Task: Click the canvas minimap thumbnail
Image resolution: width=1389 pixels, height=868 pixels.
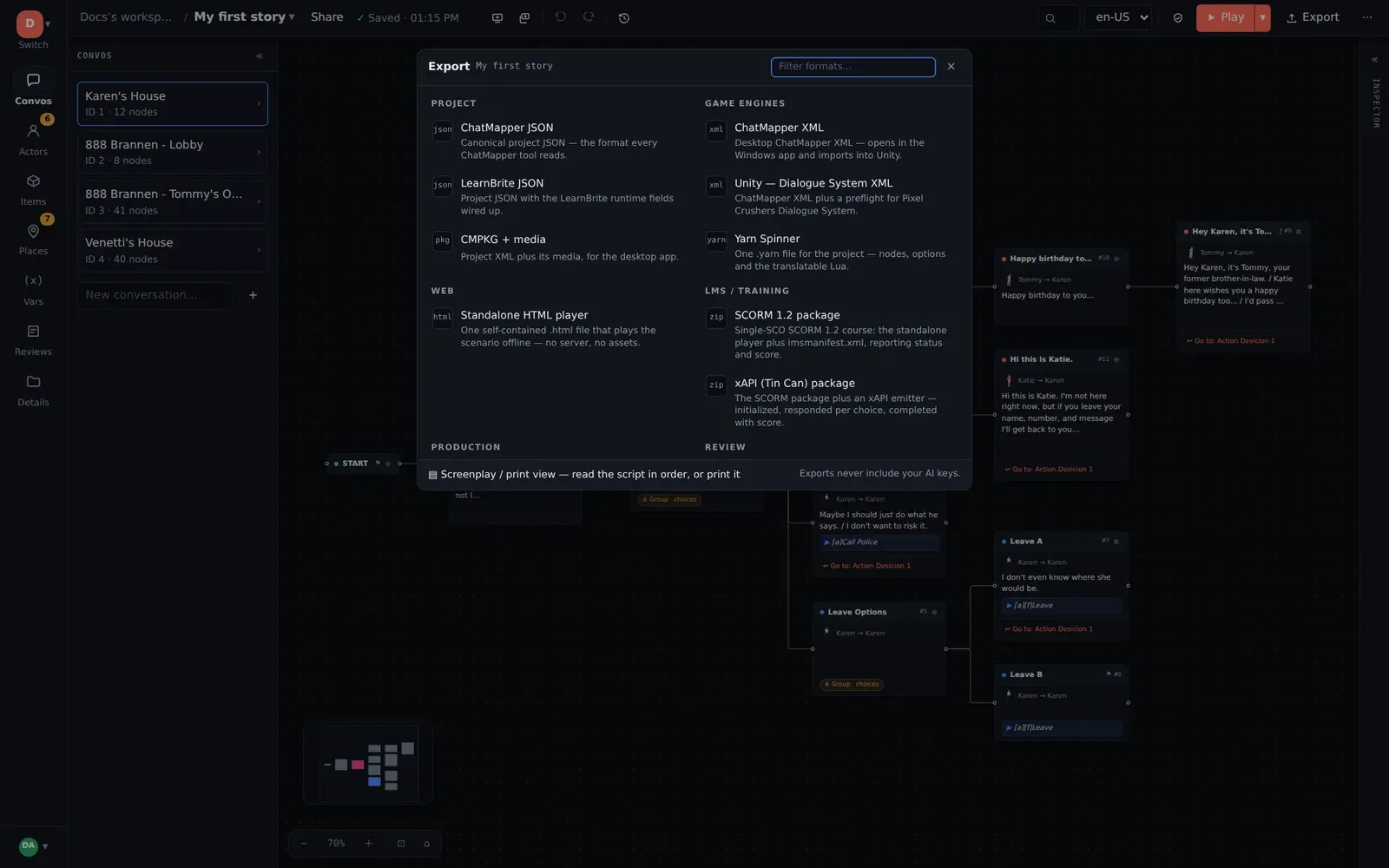Action: (368, 763)
